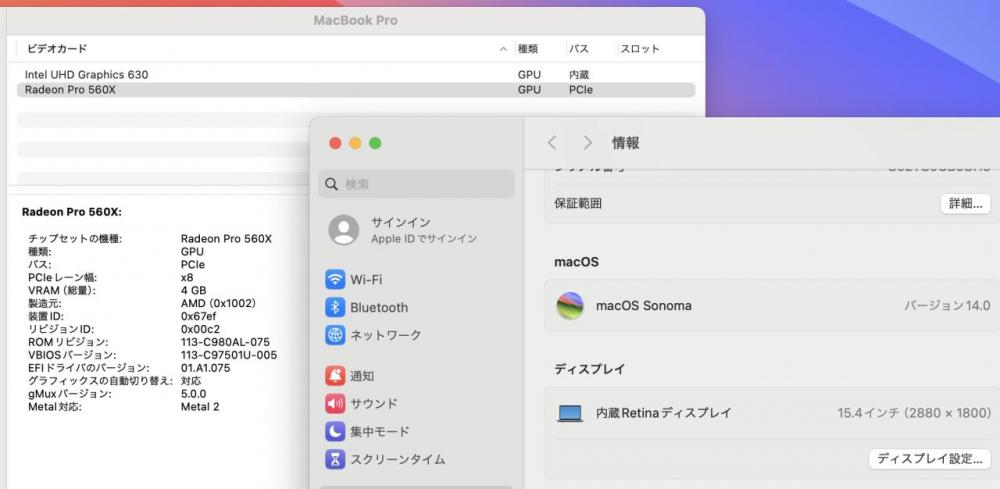This screenshot has height=489, width=1000.
Task: Select the スクリーンタイム sidebar label
Action: [x=398, y=459]
